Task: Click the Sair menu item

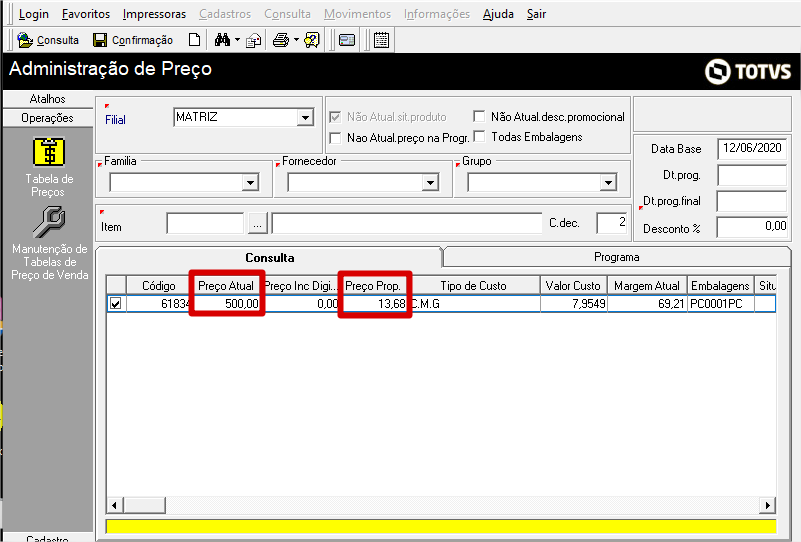Action: tap(536, 14)
